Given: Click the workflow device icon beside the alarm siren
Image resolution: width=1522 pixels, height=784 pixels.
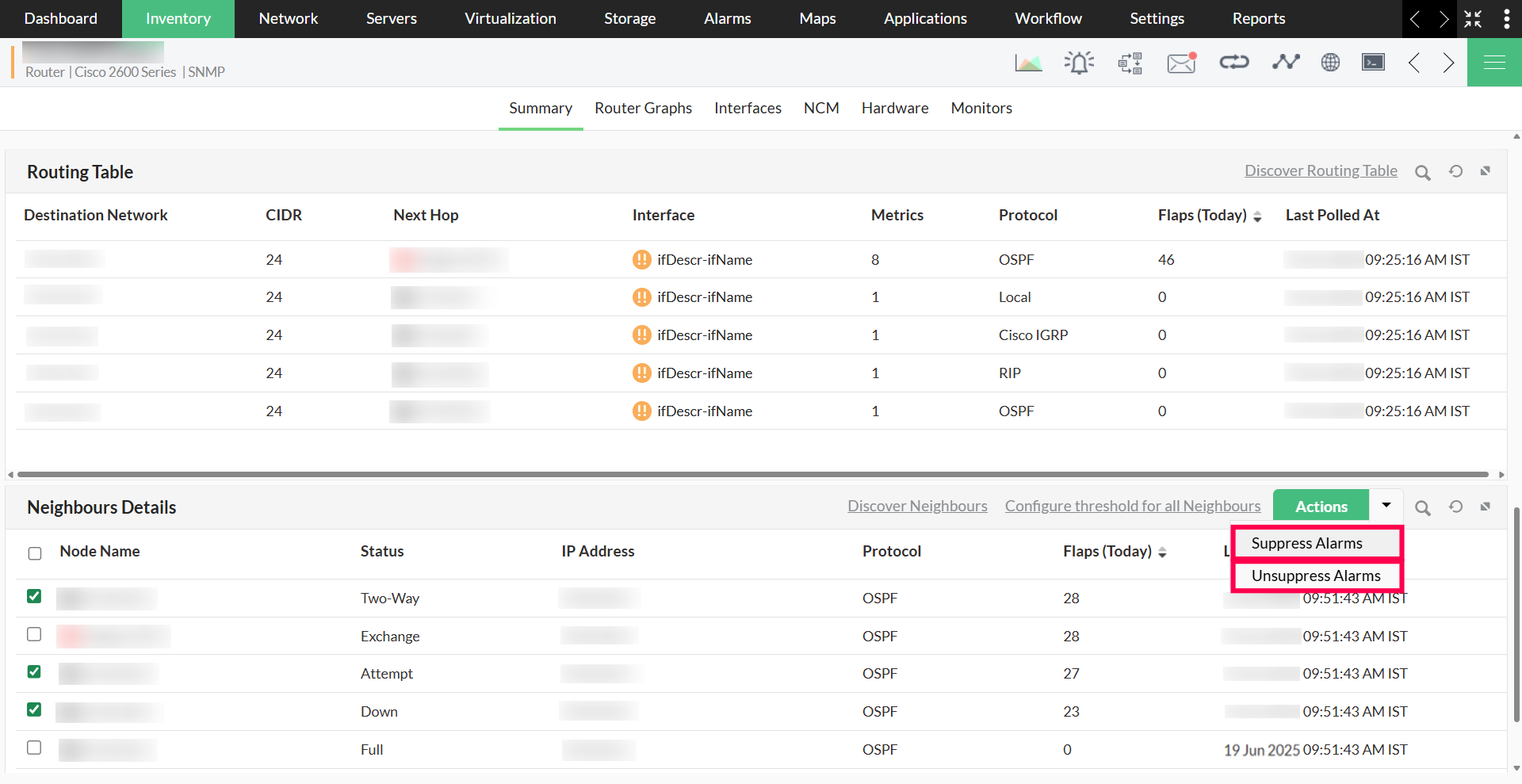Looking at the screenshot, I should click(x=1130, y=63).
